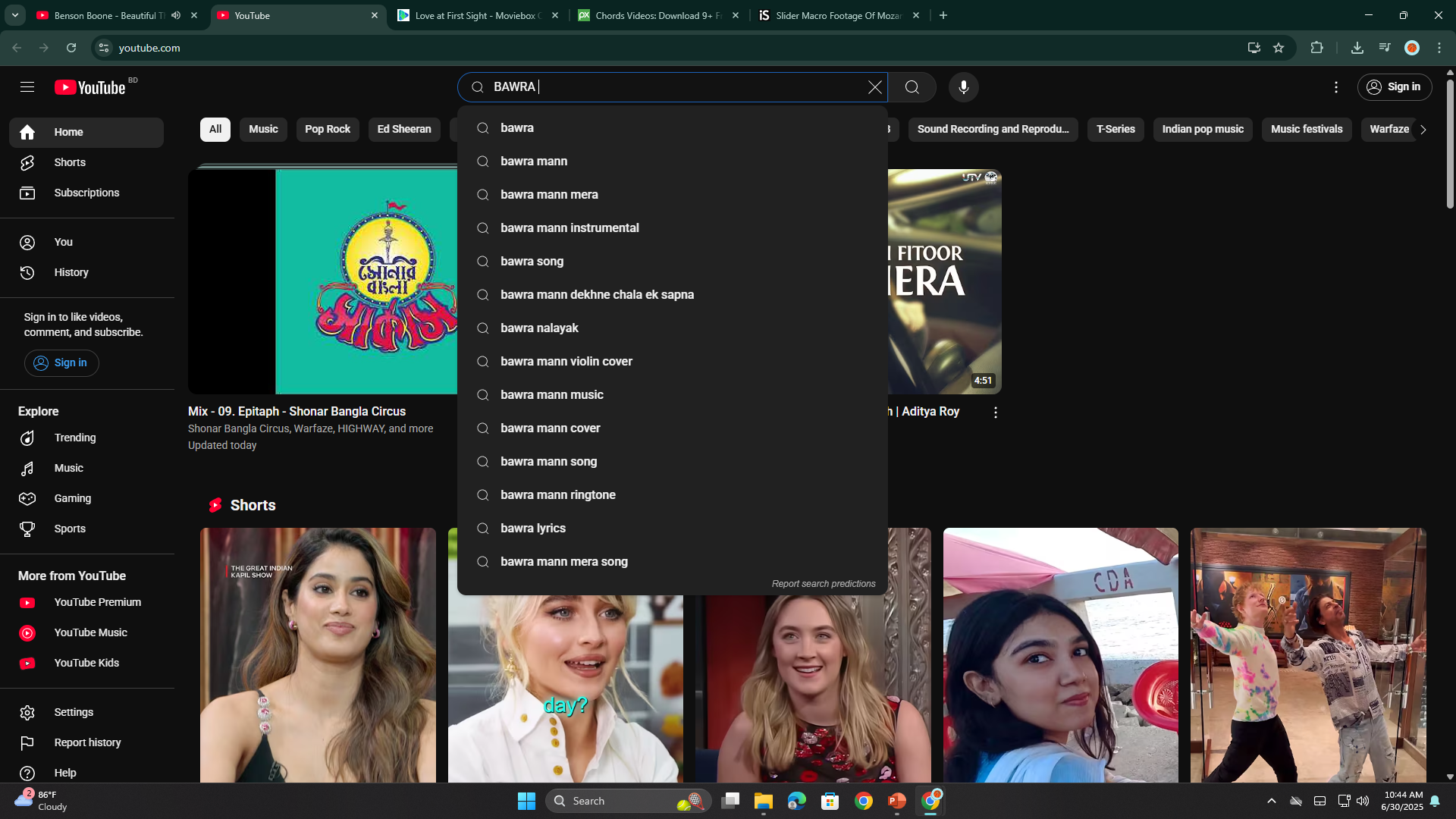Play the CDA beach short
1456x819 pixels.
click(x=1060, y=655)
